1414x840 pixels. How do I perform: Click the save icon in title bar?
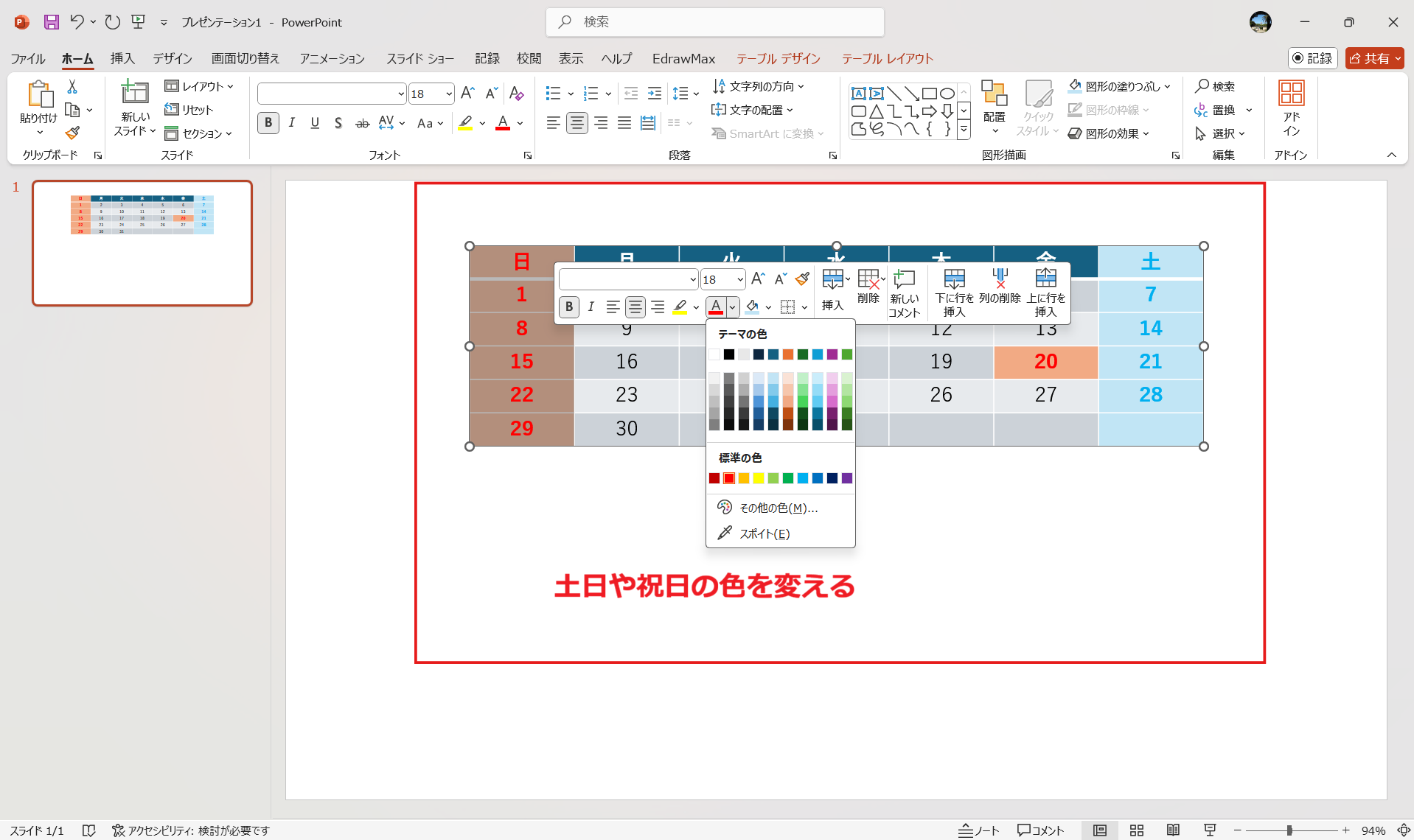(51, 22)
